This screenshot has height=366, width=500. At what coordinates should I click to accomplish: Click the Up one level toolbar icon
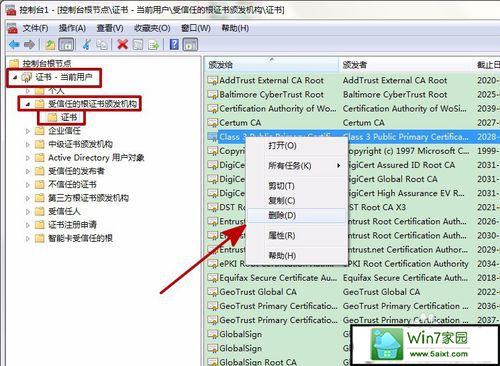50,44
